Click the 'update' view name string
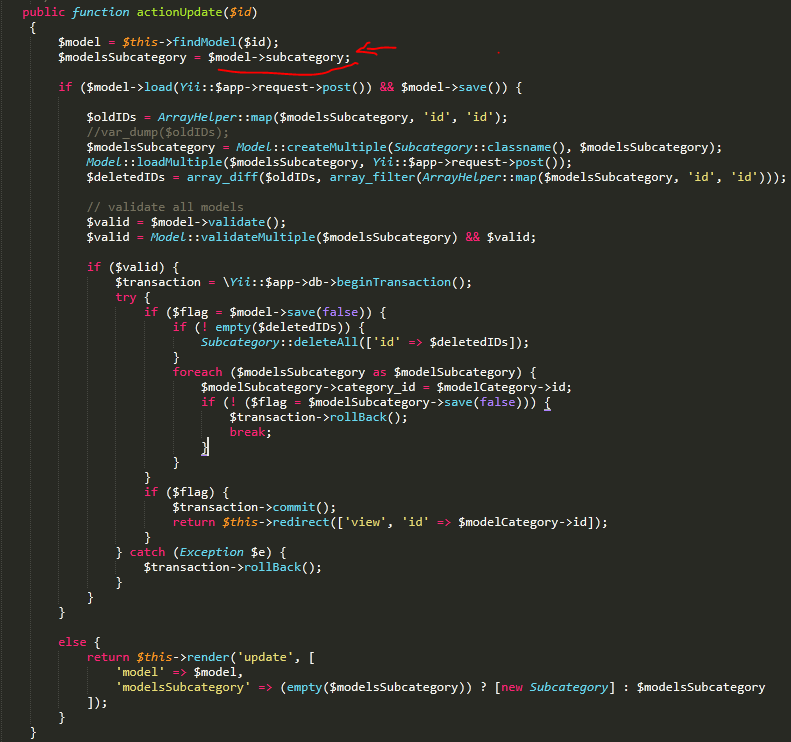The height and width of the screenshot is (742, 791). pos(265,657)
